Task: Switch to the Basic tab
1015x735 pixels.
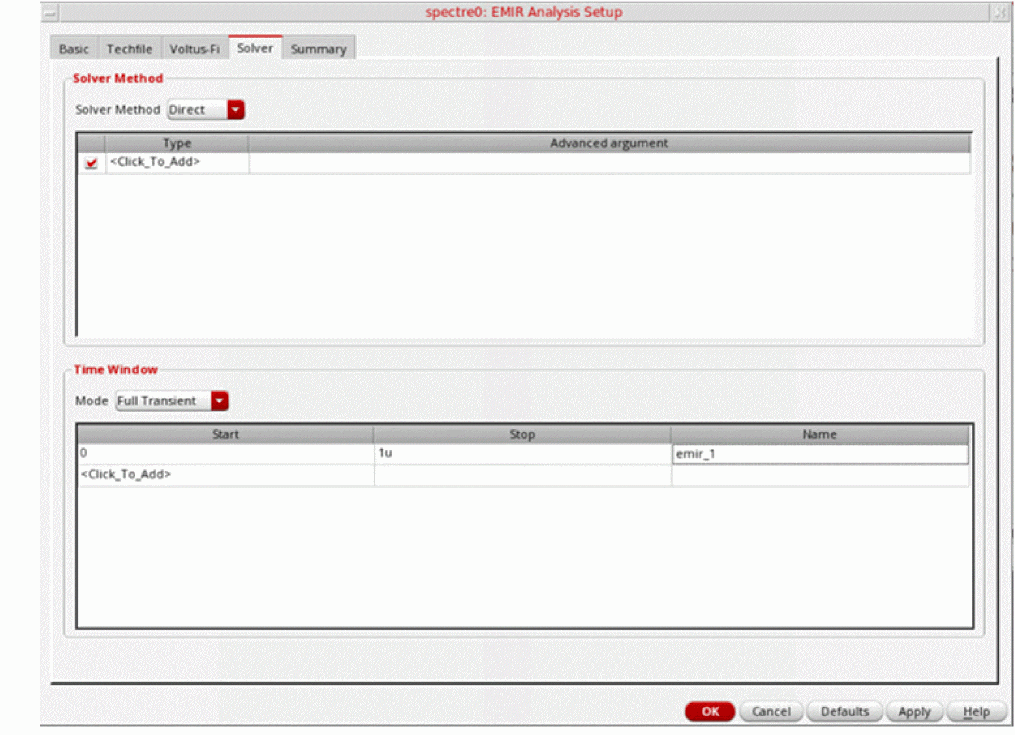Action: 74,49
